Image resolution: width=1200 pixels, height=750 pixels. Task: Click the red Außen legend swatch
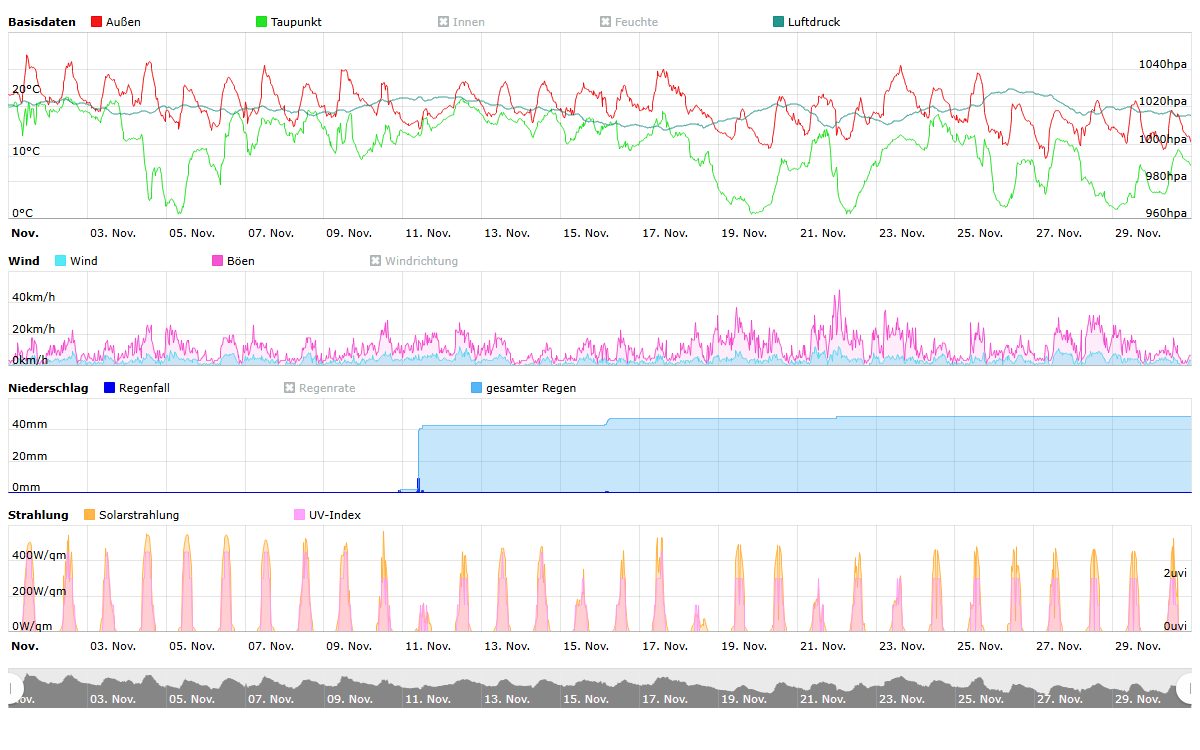pos(97,22)
